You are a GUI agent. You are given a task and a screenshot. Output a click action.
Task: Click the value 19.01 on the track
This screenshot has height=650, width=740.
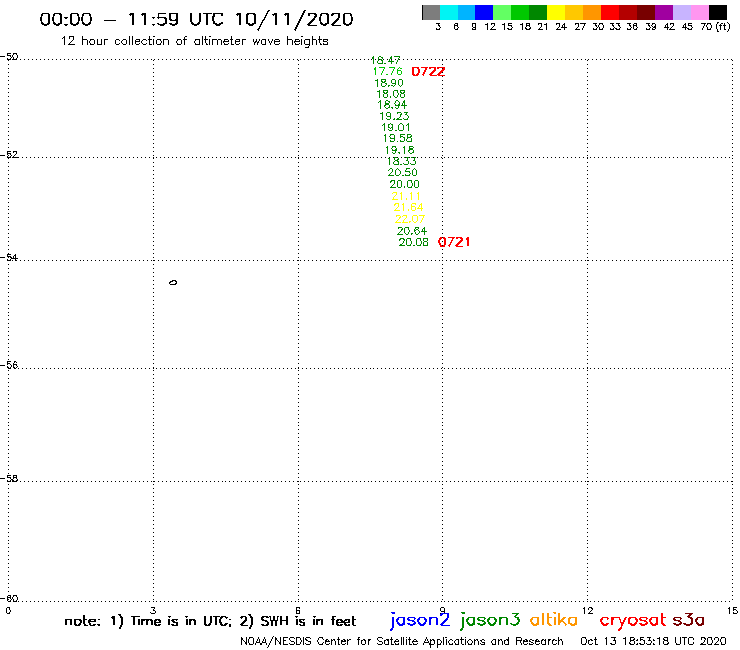[395, 127]
